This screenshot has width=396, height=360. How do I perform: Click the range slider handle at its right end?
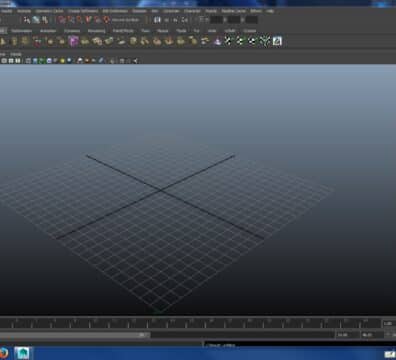[x=143, y=335]
